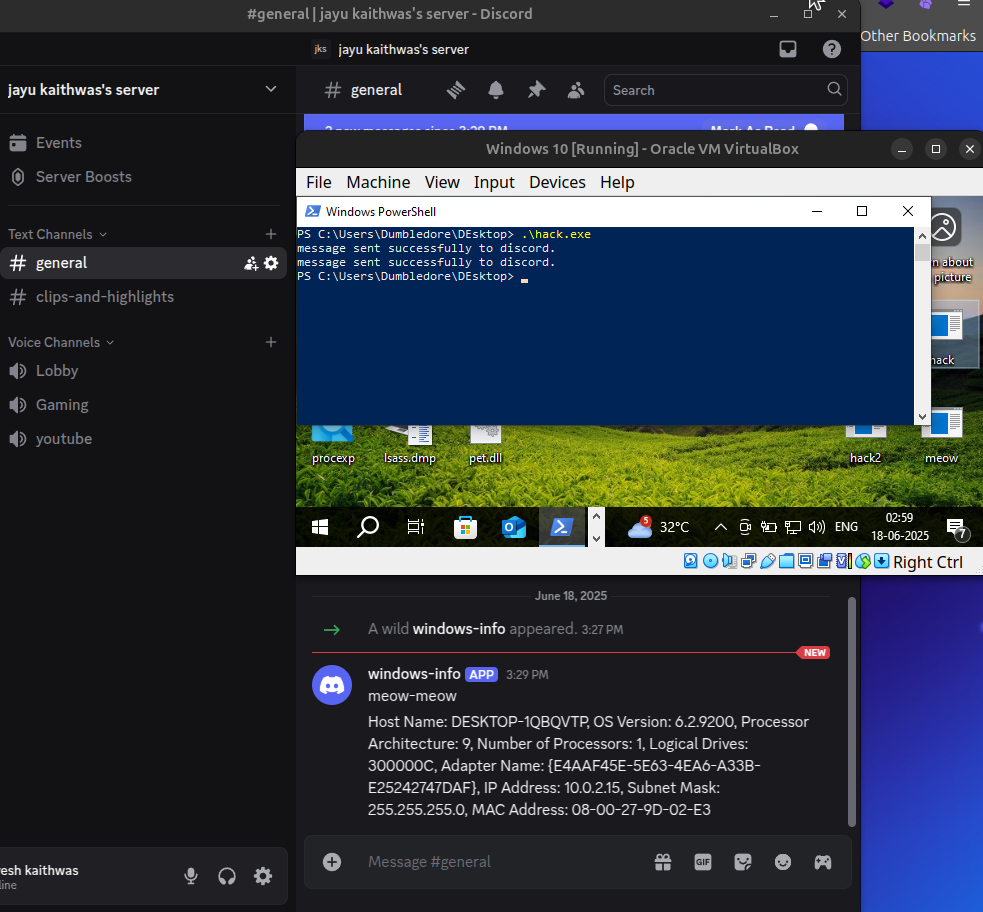Open pinned messages in Discord header
Screen dimensions: 983x912
pos(536,90)
